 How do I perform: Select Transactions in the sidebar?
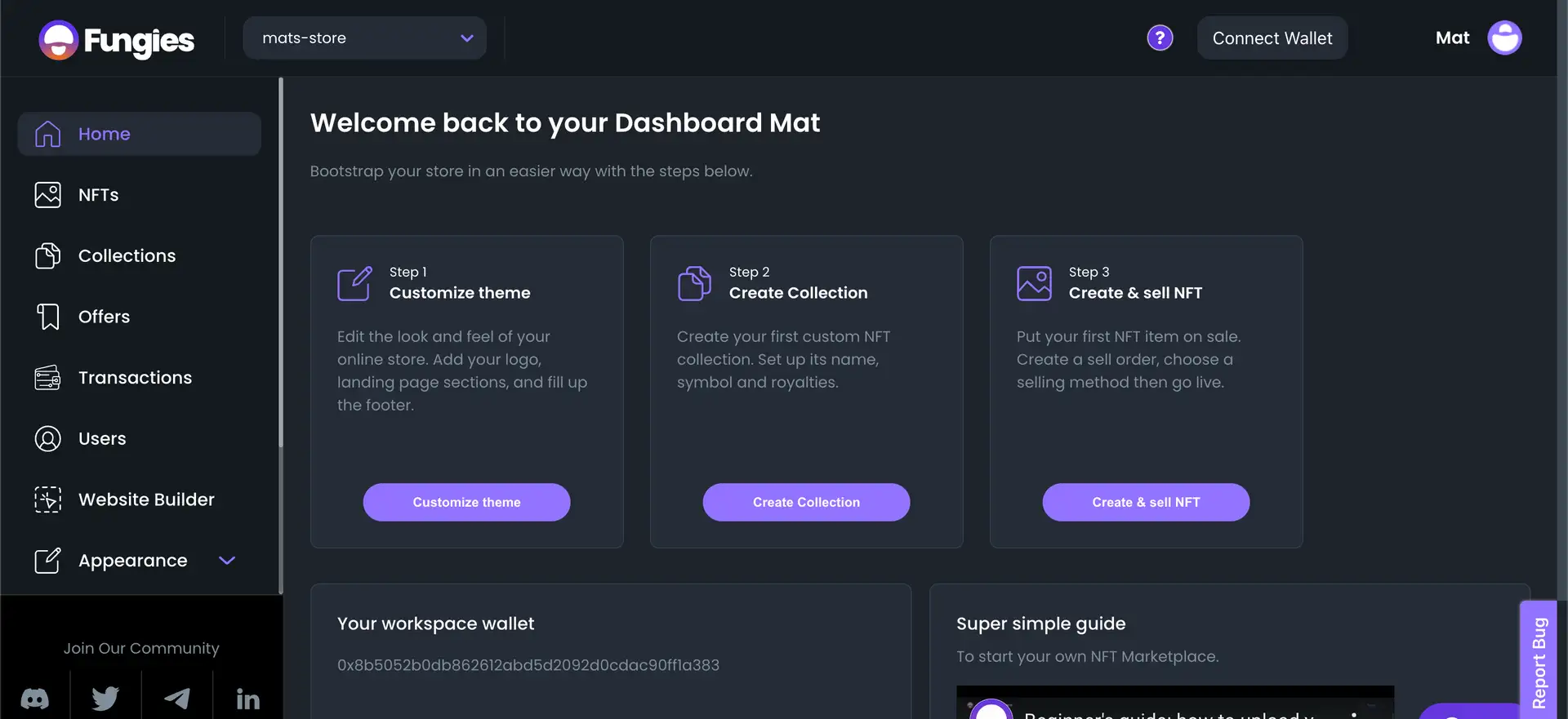point(135,378)
